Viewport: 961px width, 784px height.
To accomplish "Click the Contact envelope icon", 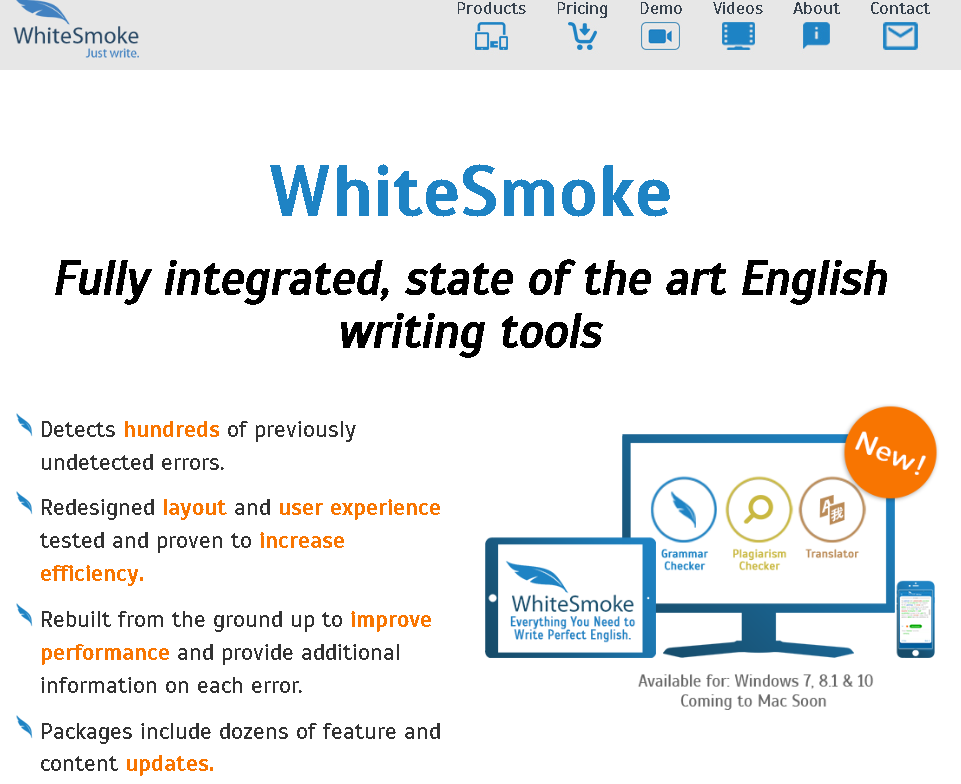I will pyautogui.click(x=900, y=36).
